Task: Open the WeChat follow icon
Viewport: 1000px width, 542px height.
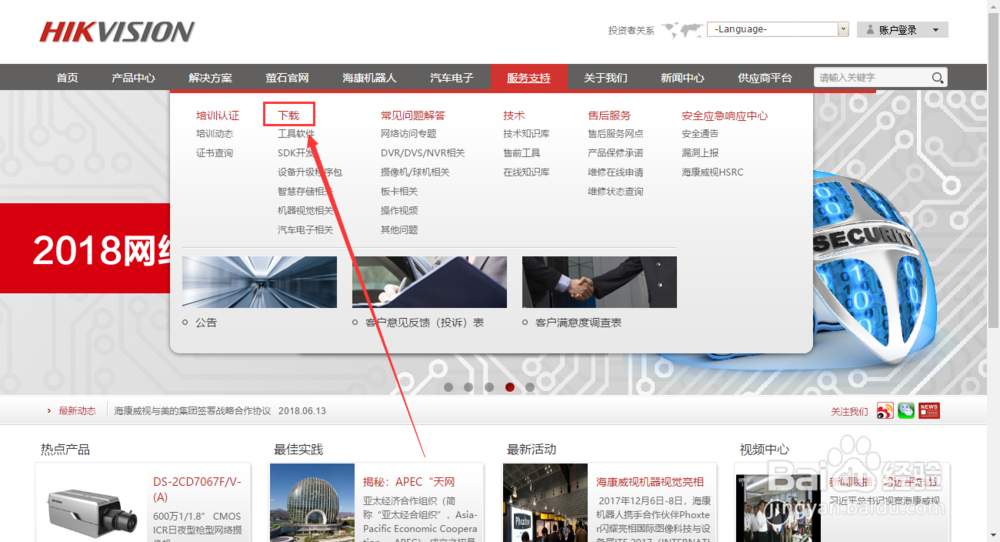Action: (x=906, y=411)
